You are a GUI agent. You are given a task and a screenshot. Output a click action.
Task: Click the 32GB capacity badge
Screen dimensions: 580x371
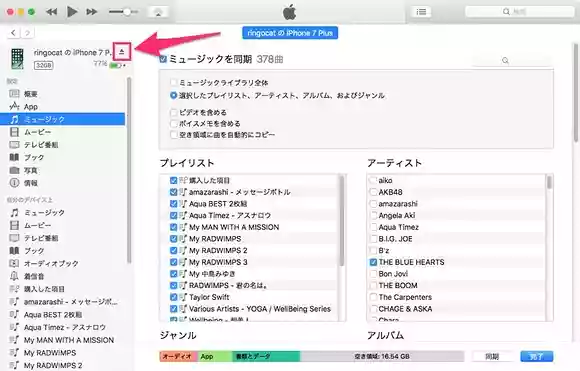click(44, 65)
